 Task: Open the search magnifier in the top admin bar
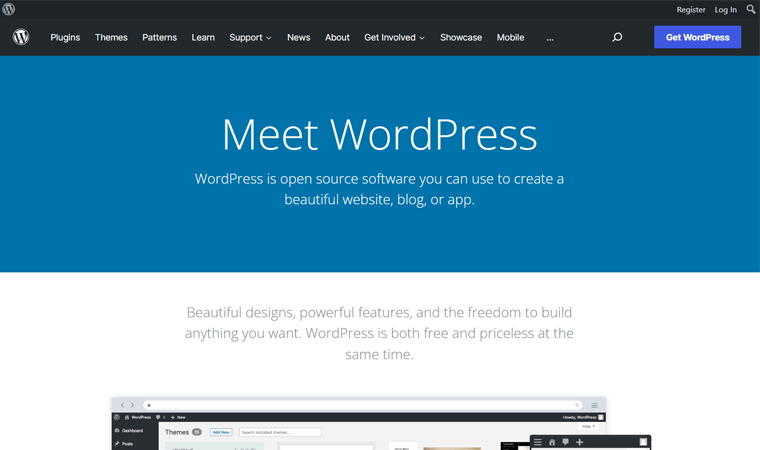pyautogui.click(x=751, y=9)
